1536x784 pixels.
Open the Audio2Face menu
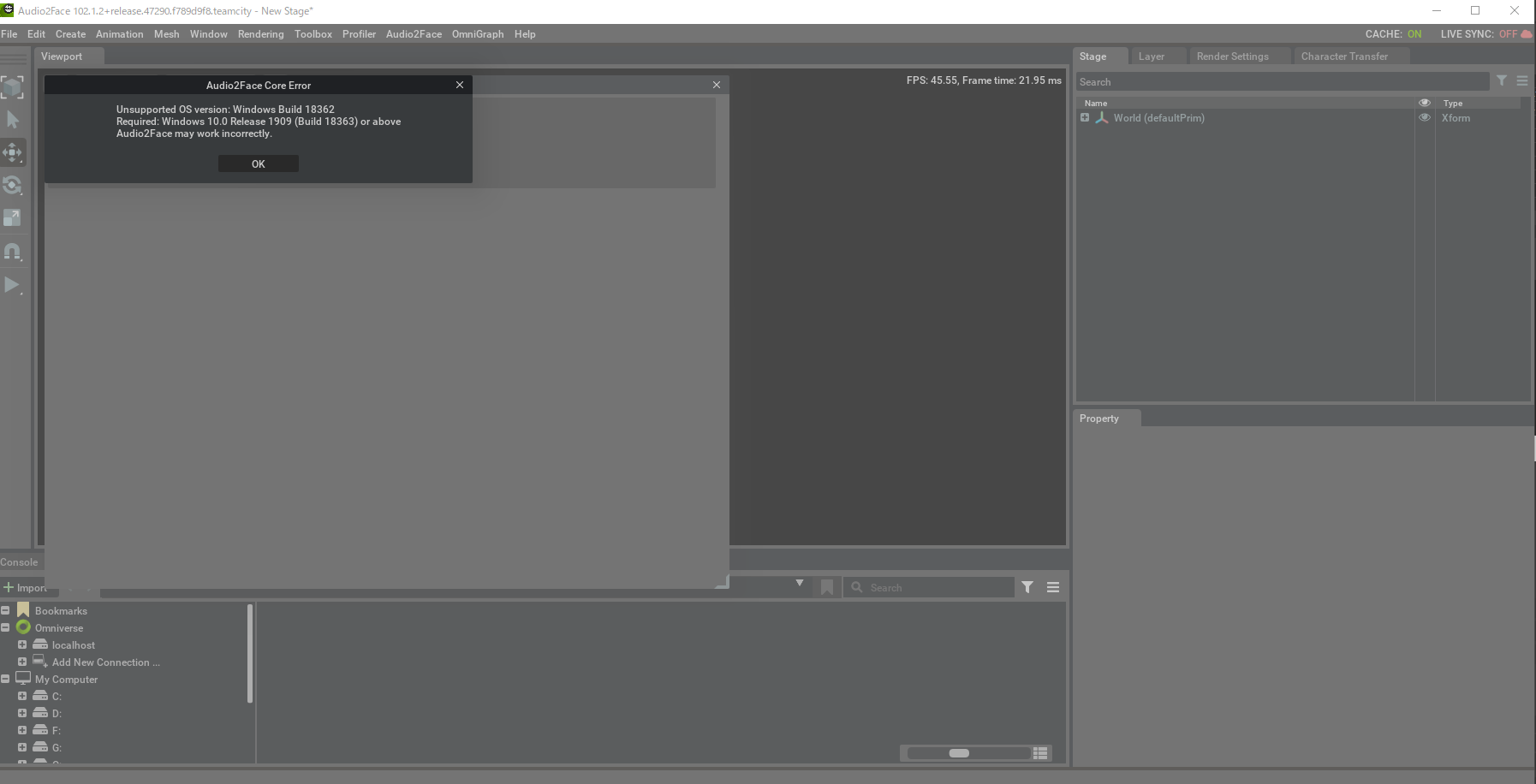414,34
